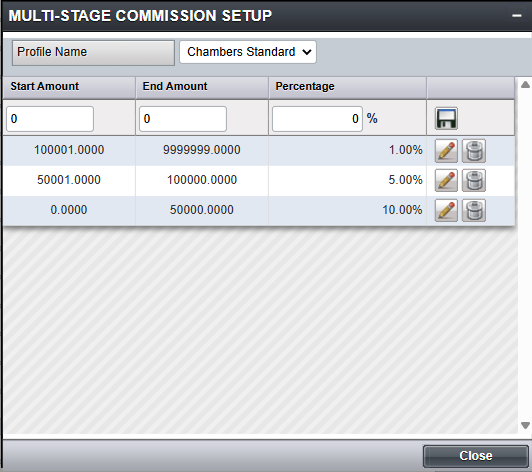Click the scrollbar up arrow

525,84
